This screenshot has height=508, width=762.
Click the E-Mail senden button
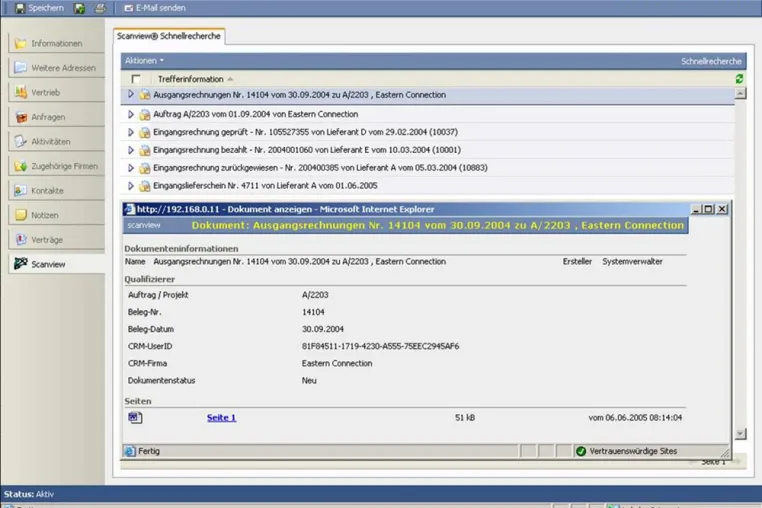pyautogui.click(x=155, y=8)
